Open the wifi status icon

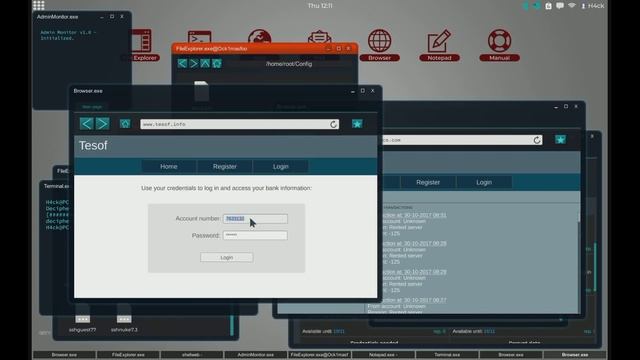(x=572, y=6)
